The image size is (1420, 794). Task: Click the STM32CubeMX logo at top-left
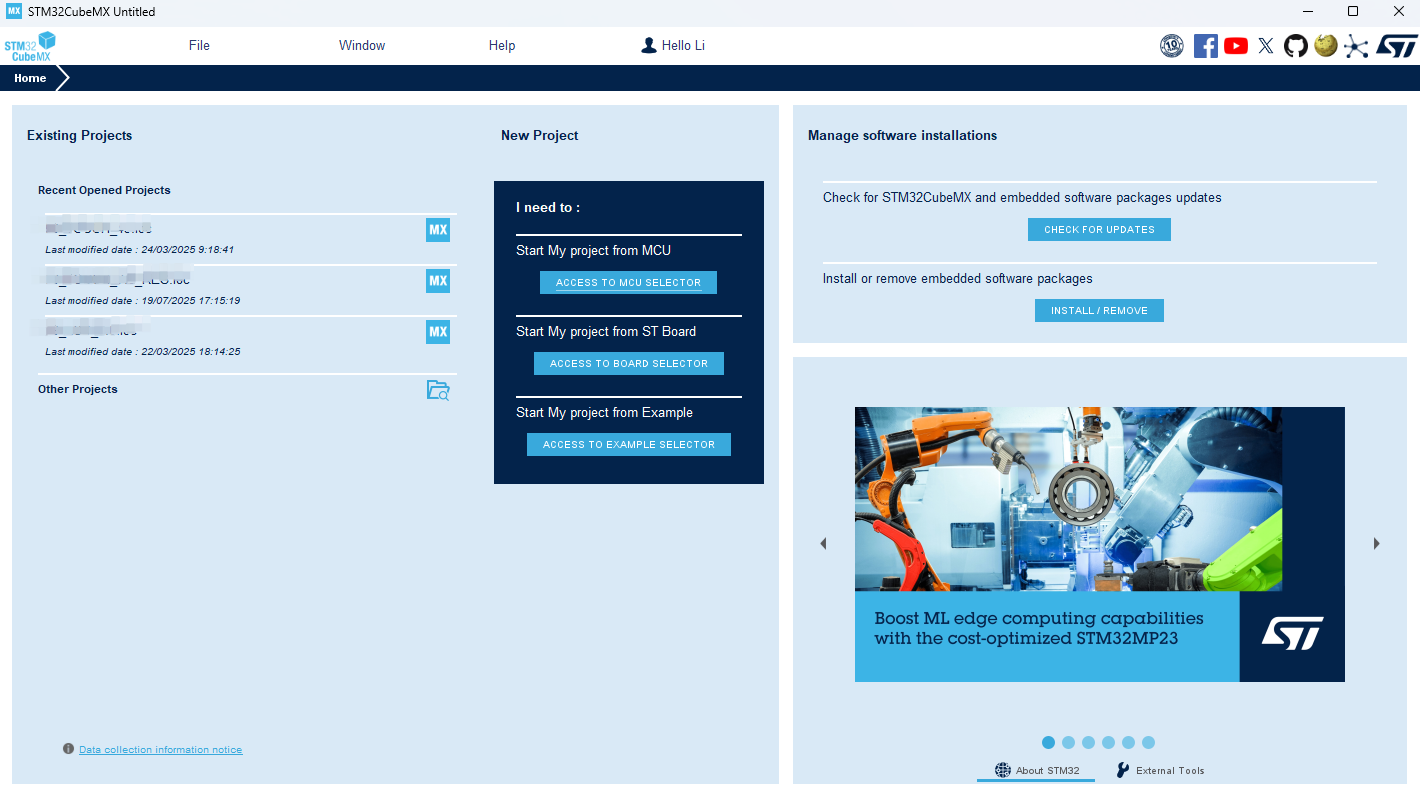30,46
